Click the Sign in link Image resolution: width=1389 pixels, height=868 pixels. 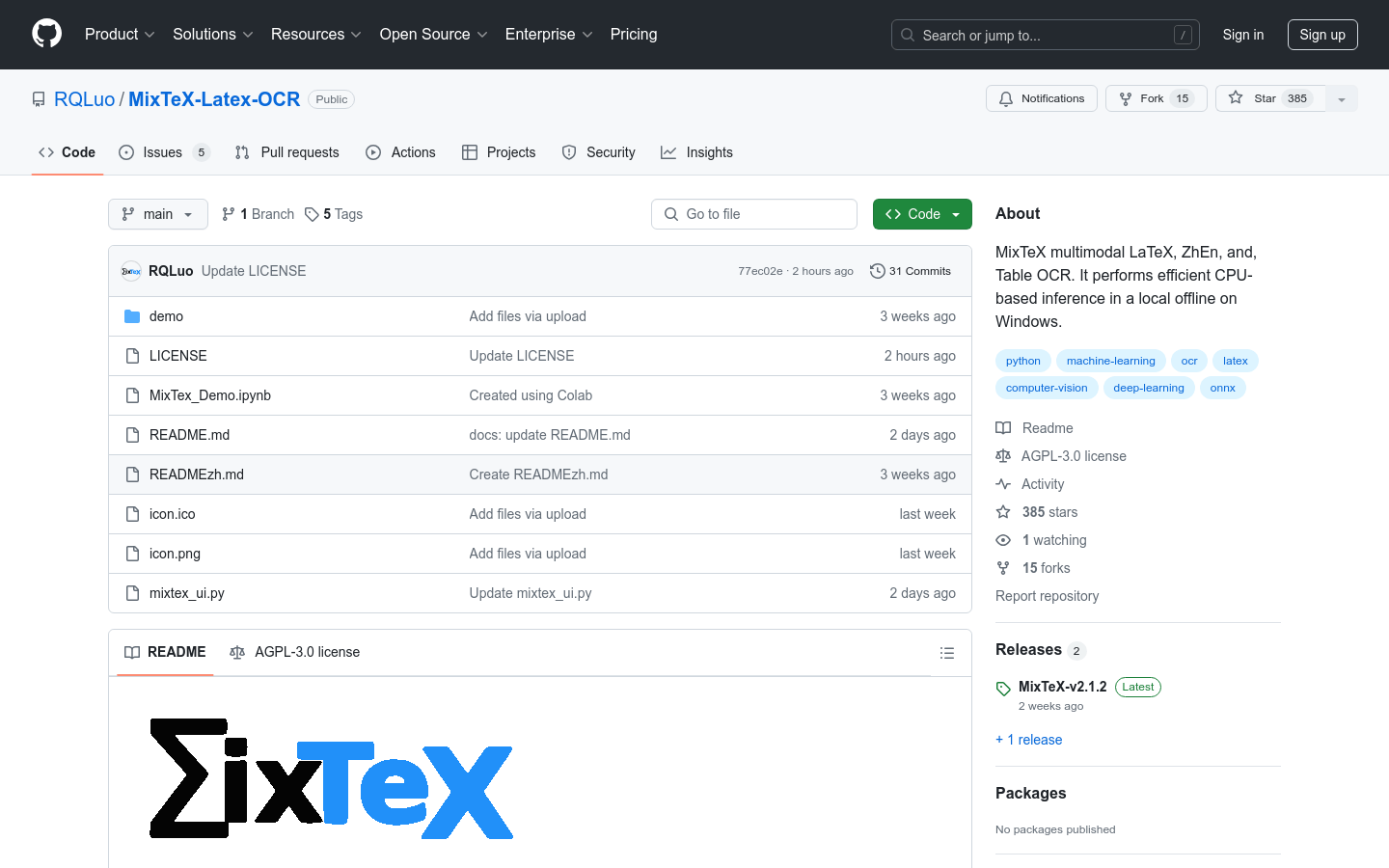pyautogui.click(x=1242, y=35)
